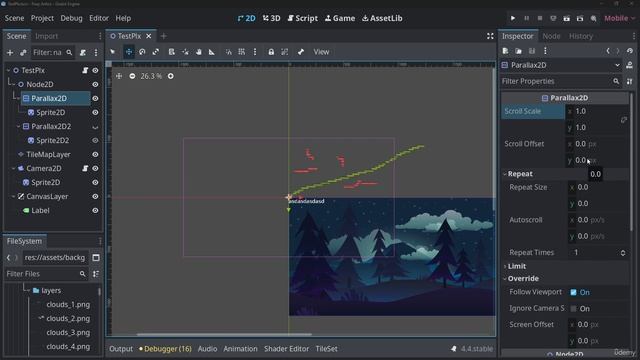Open the Debugger (16) bottom panel

165,349
